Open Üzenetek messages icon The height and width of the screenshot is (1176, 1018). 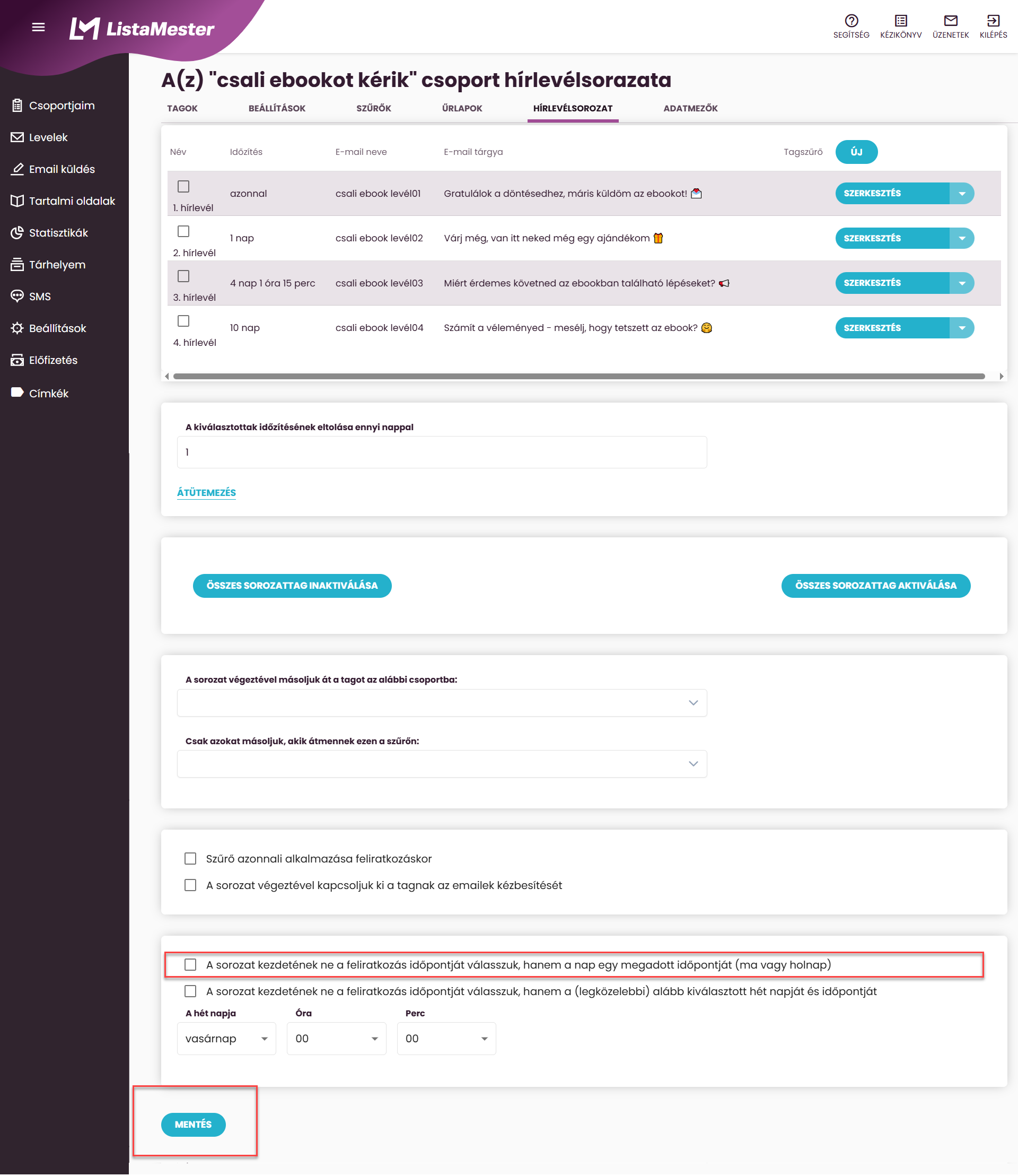950,26
